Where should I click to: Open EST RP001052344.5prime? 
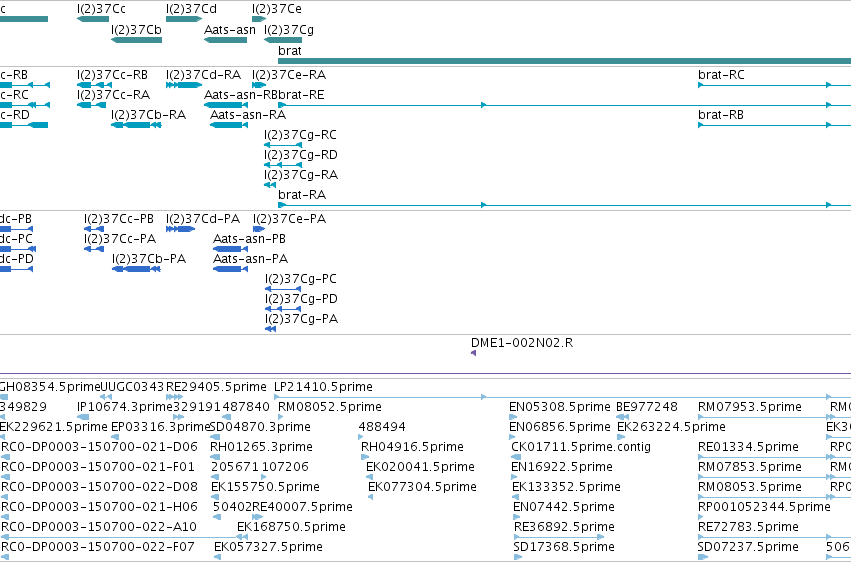764,507
